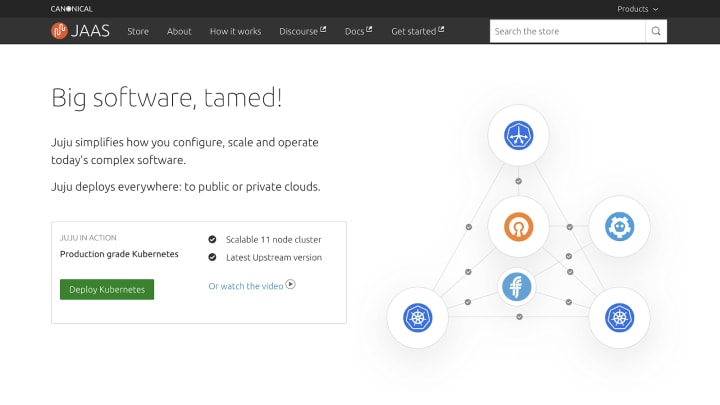Expand the Products dropdown
This screenshot has height=405, width=720.
(x=637, y=9)
